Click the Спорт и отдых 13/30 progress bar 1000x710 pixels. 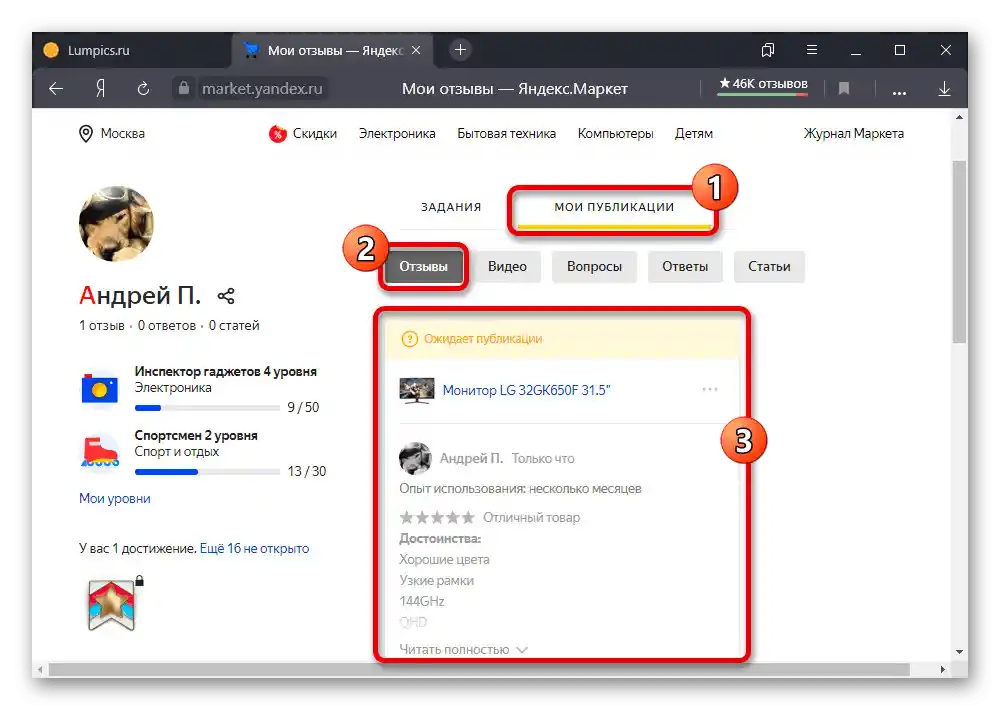[207, 472]
